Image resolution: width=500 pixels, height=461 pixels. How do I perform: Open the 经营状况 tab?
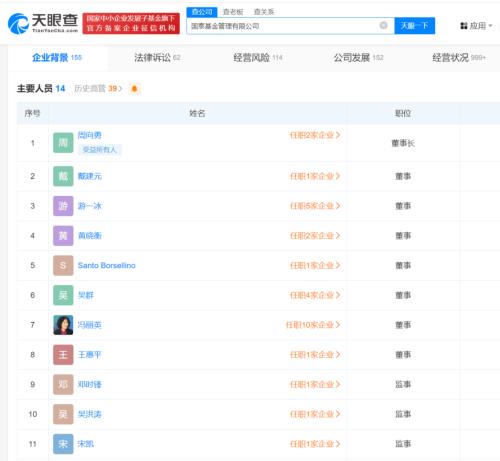pyautogui.click(x=459, y=58)
